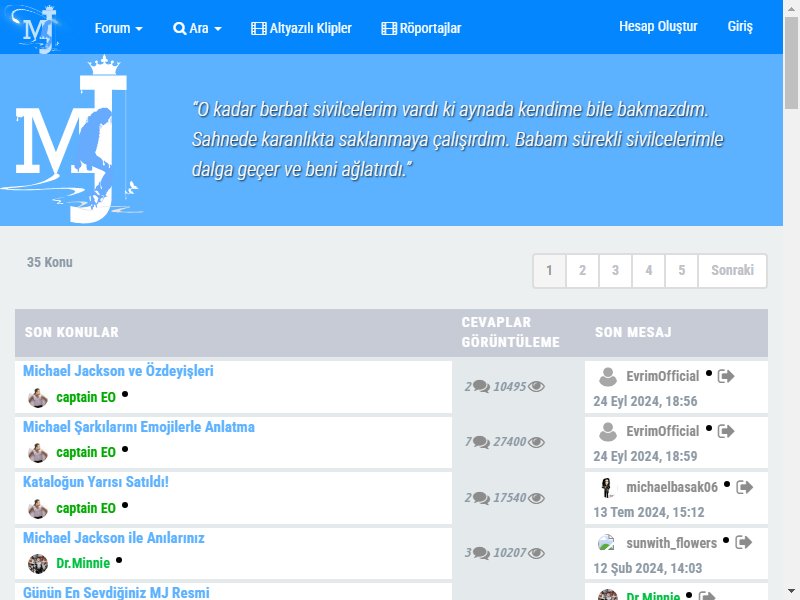Click the replies bubble icon for 17540 row
The height and width of the screenshot is (600, 800).
point(481,498)
